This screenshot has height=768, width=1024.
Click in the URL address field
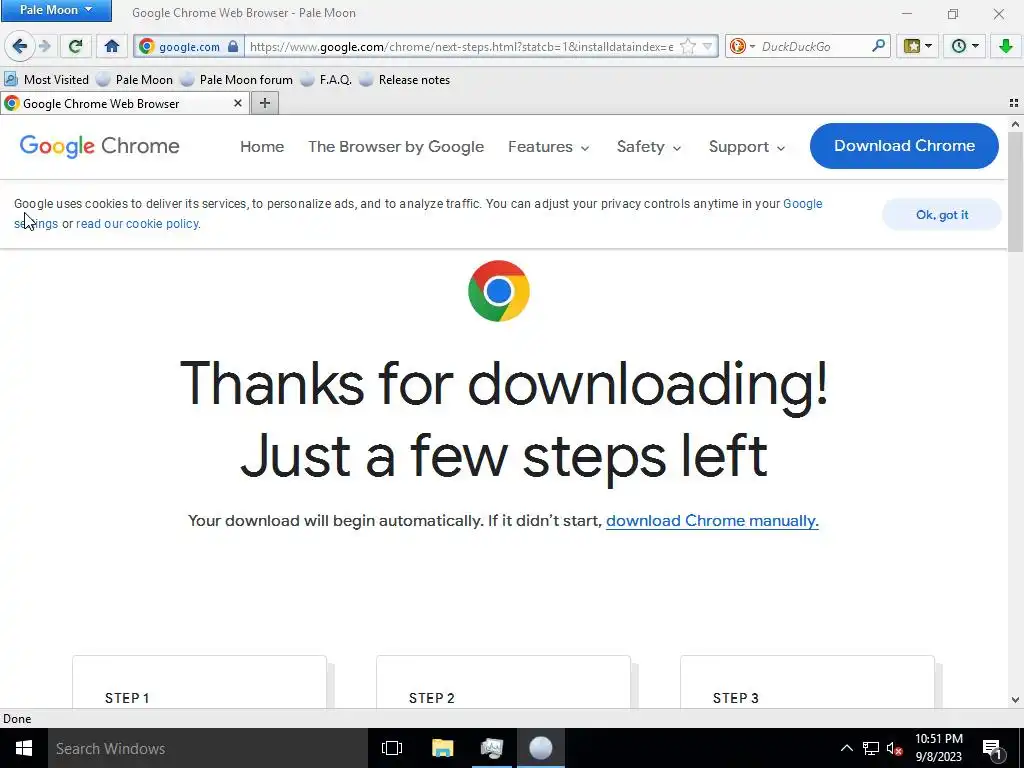coord(461,46)
